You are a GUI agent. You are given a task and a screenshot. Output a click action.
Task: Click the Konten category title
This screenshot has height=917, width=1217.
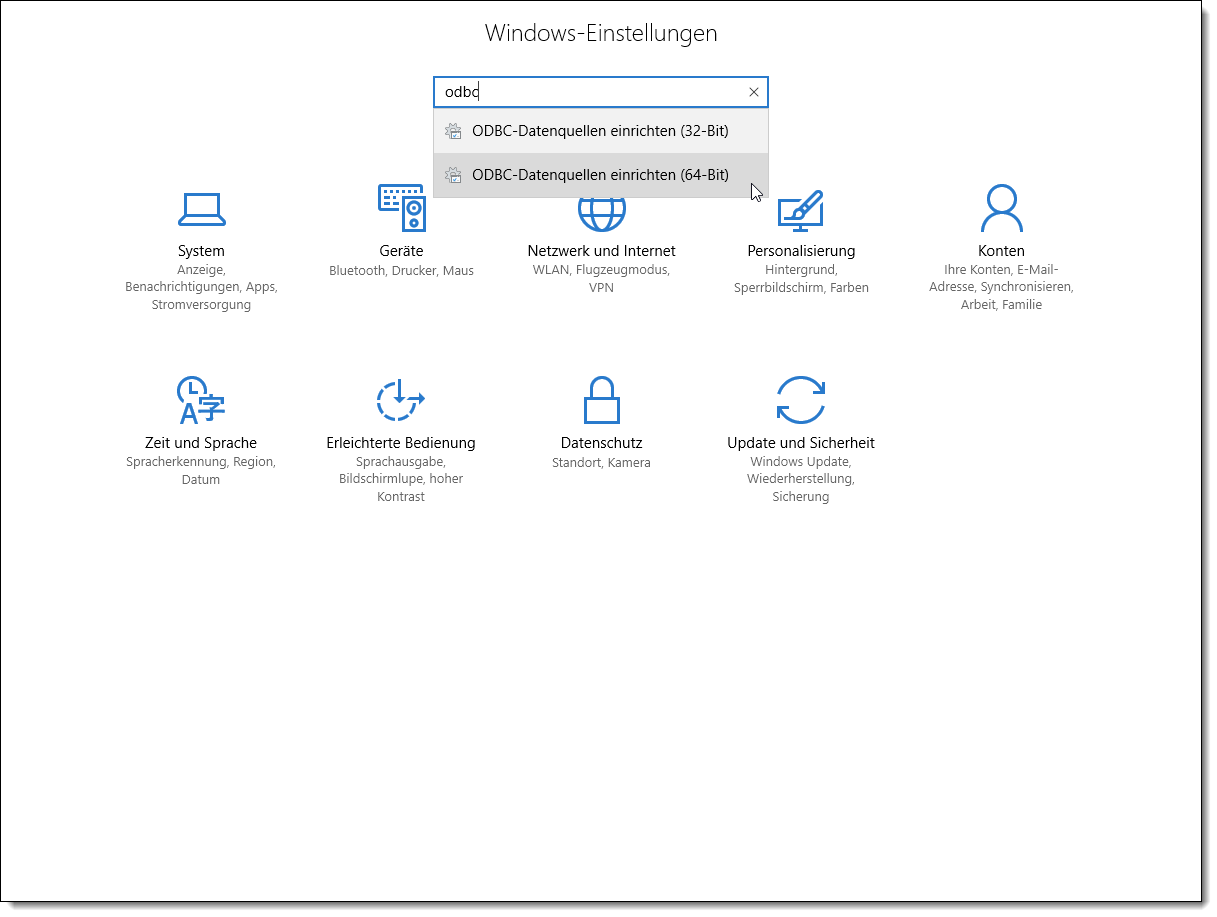pyautogui.click(x=1001, y=251)
